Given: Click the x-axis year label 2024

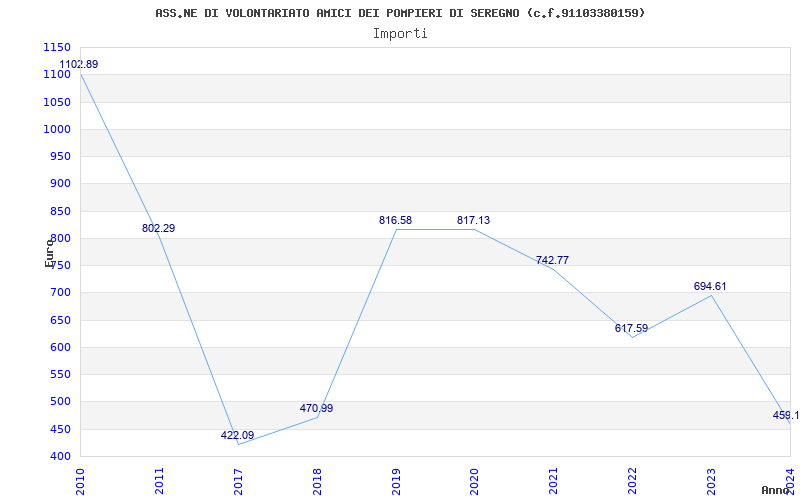Looking at the screenshot, I should tap(790, 481).
